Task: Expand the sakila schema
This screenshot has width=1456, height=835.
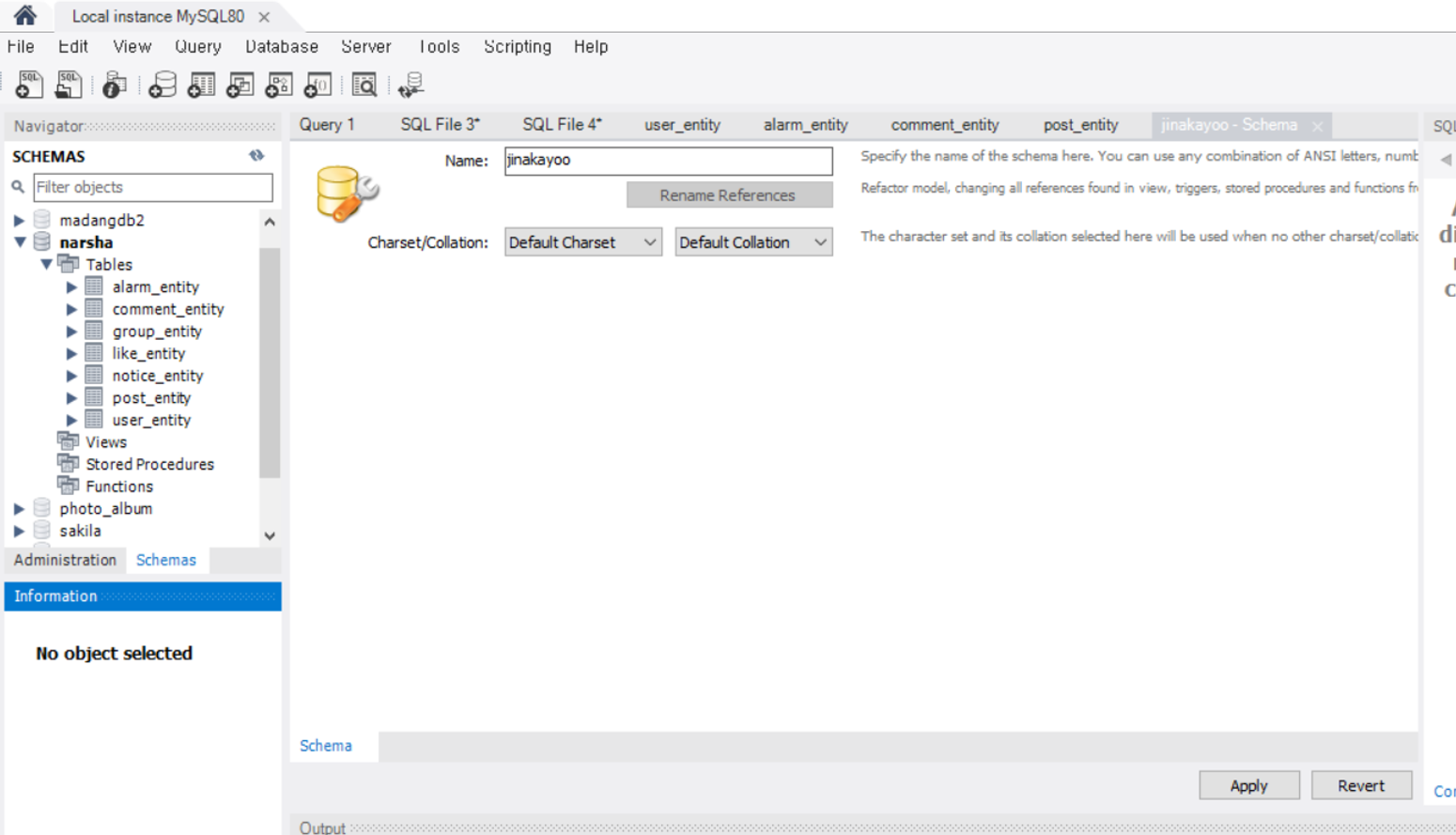Action: point(19,531)
